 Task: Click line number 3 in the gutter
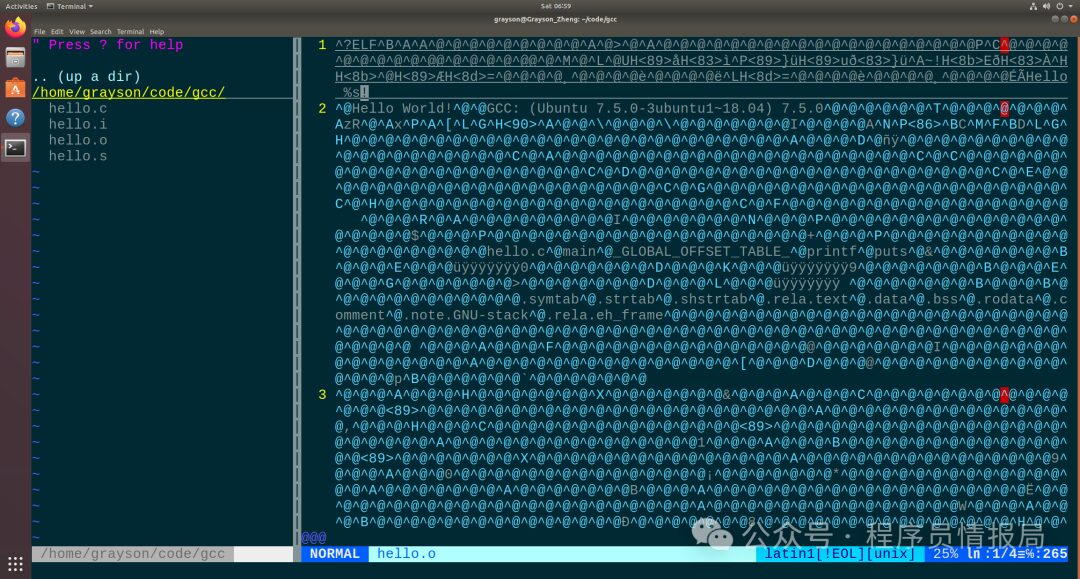coord(322,394)
